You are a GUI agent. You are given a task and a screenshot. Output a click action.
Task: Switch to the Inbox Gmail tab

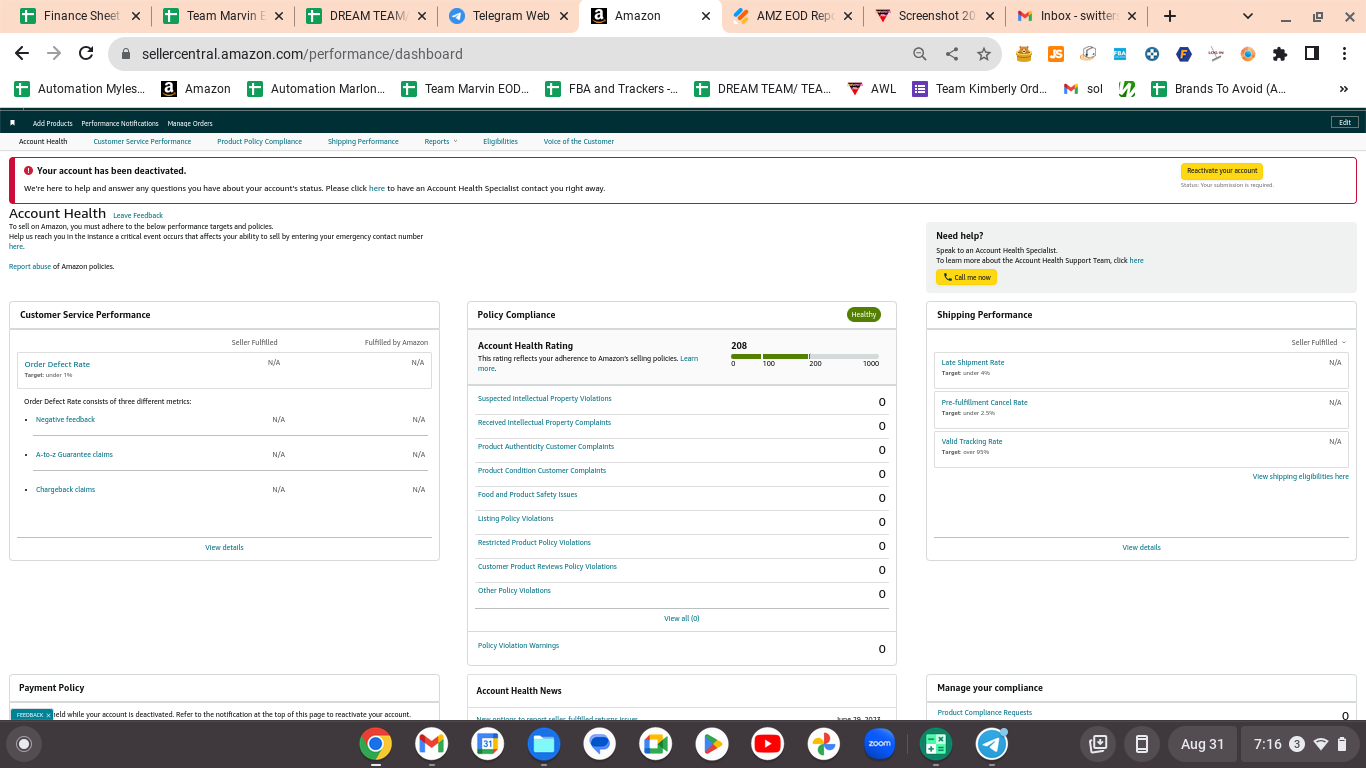click(1078, 16)
